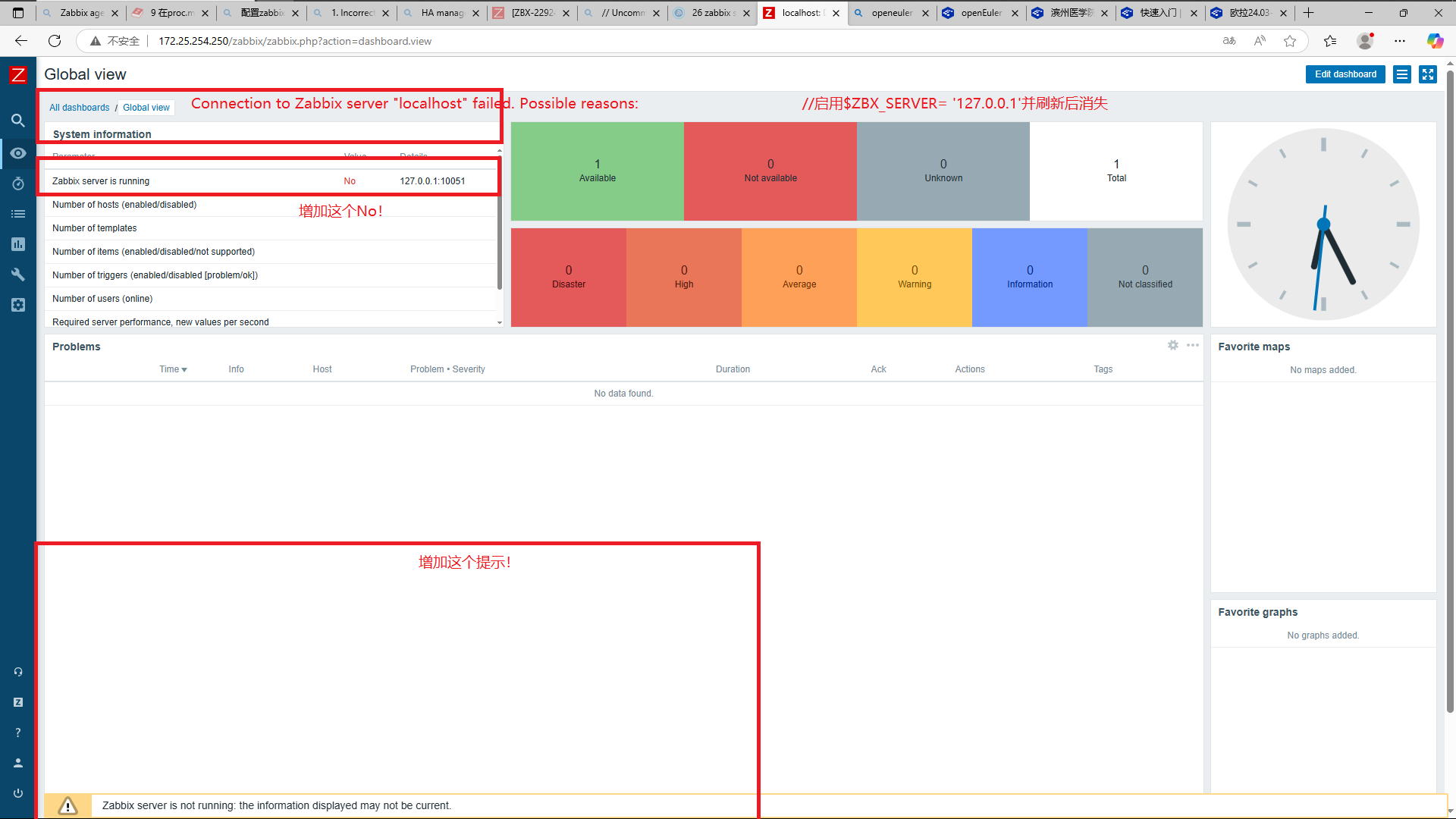Open browser settings three-dots menu

point(1400,41)
